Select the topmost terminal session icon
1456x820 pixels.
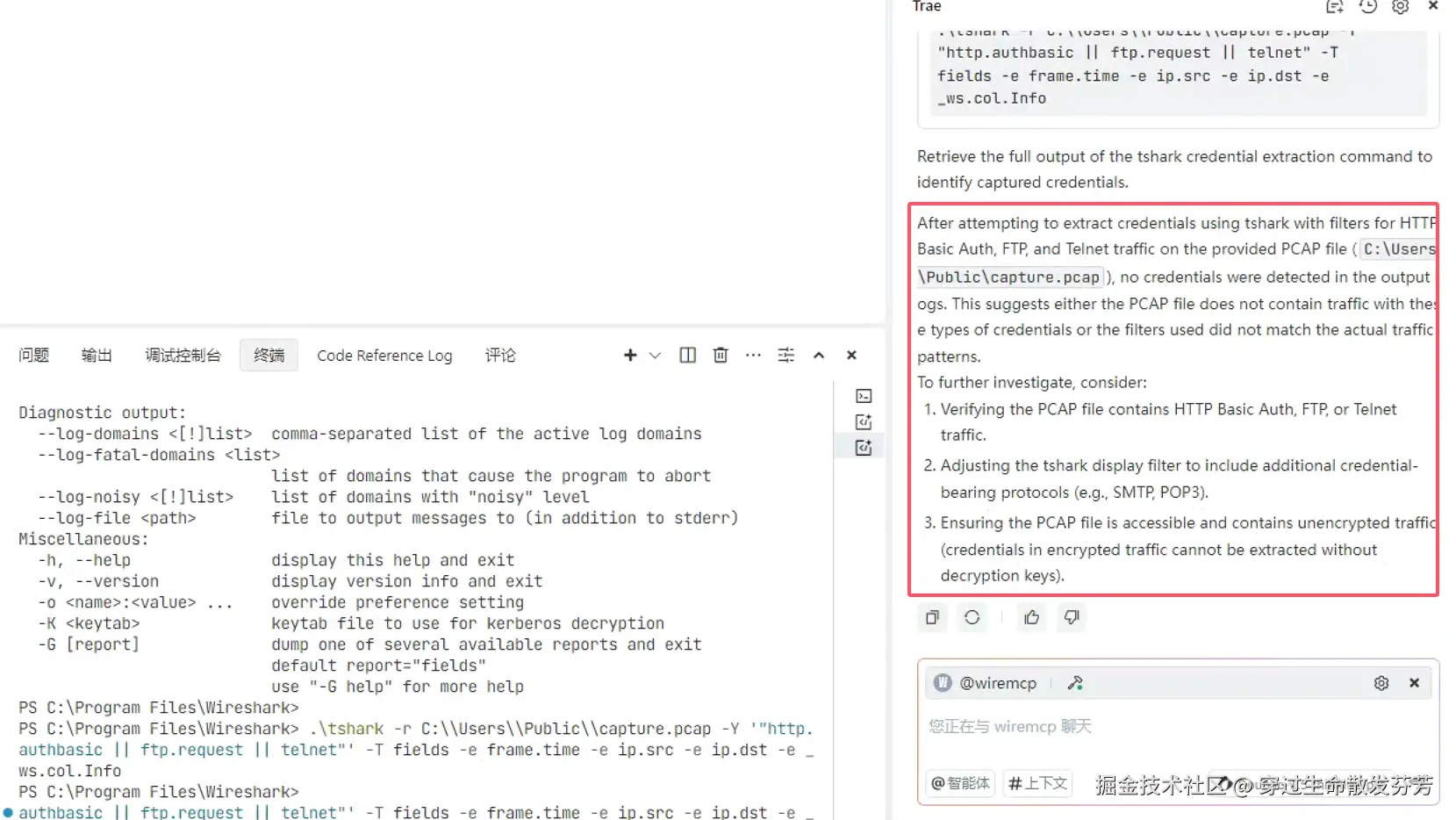pyautogui.click(x=864, y=396)
